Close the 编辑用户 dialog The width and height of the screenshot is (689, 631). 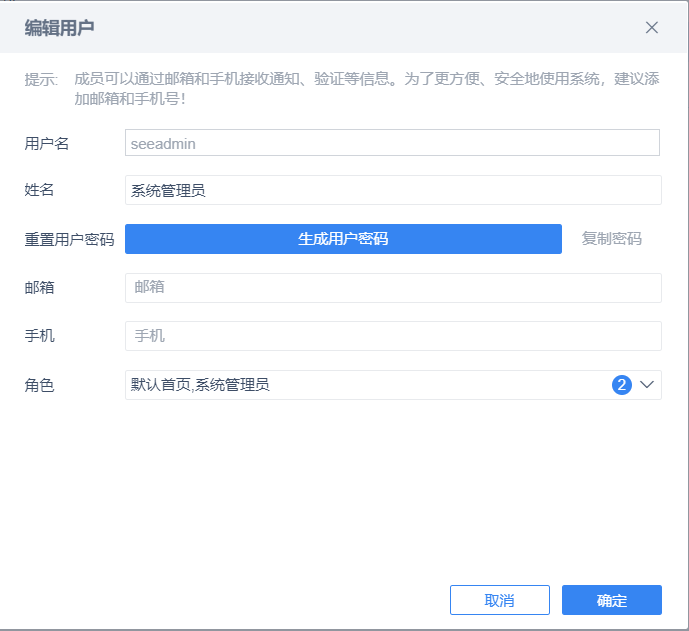[652, 28]
